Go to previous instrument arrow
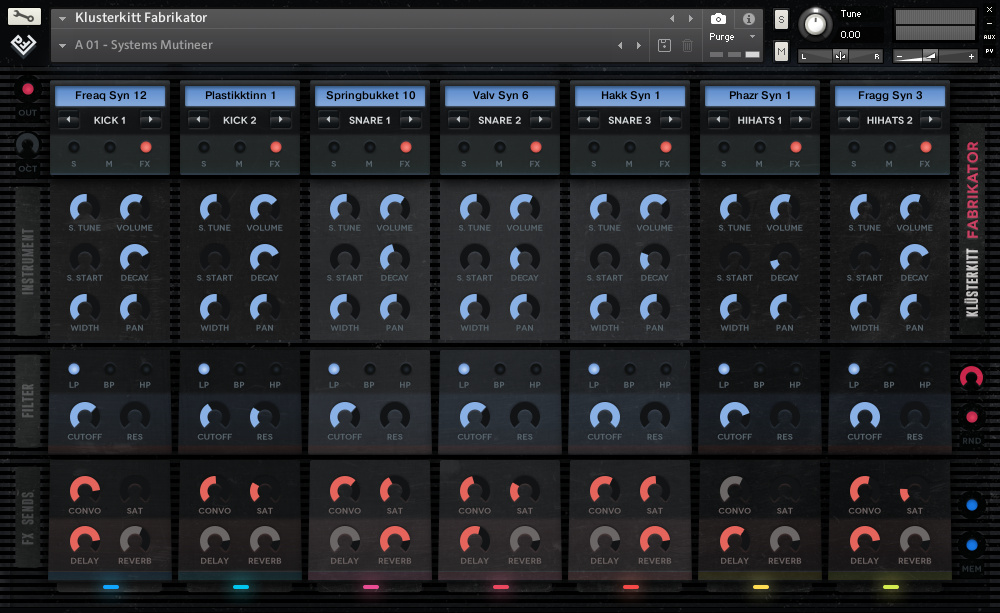This screenshot has height=613, width=1000. click(672, 18)
